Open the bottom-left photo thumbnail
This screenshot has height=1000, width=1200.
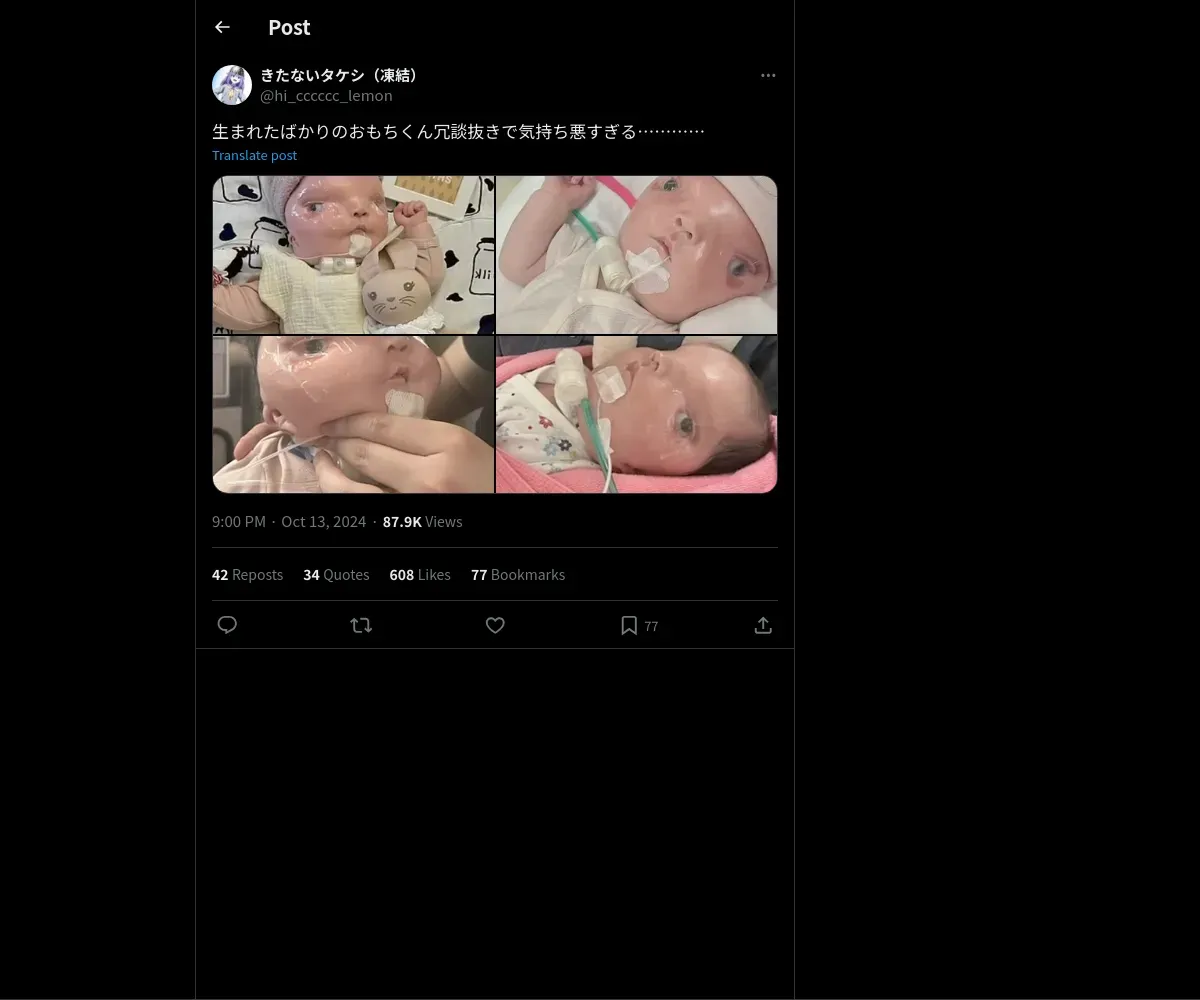tap(353, 414)
